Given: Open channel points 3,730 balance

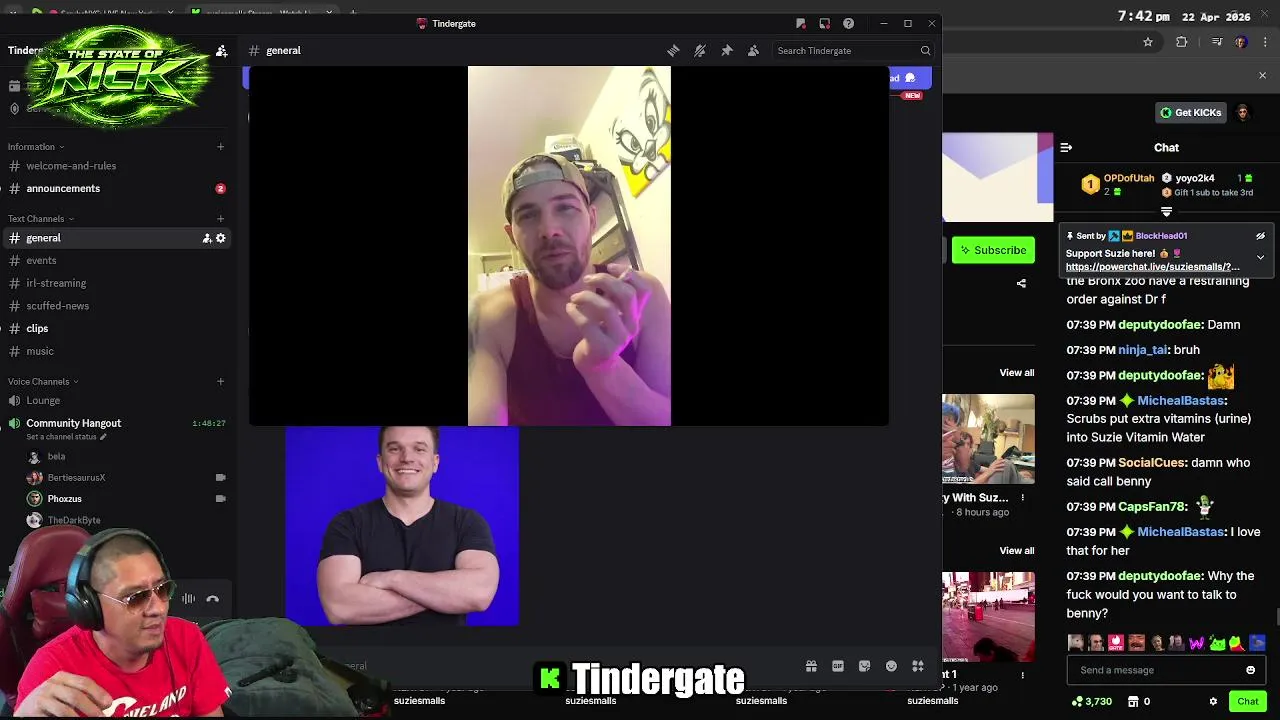Looking at the screenshot, I should coord(1092,702).
